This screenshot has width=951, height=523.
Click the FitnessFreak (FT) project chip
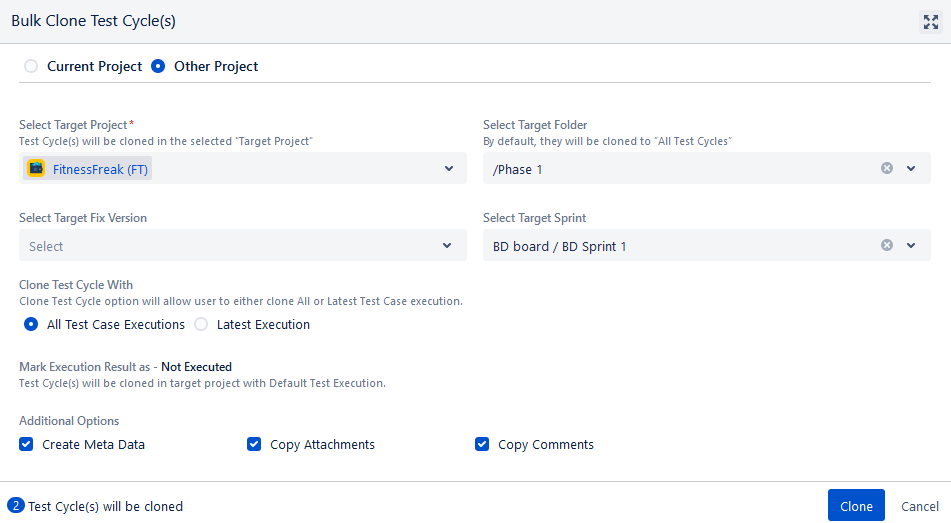coord(87,169)
